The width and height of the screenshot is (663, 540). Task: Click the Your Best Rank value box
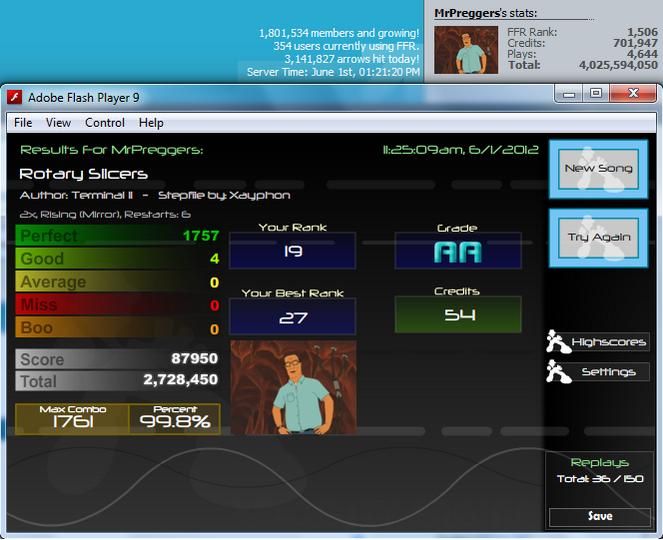tap(293, 317)
